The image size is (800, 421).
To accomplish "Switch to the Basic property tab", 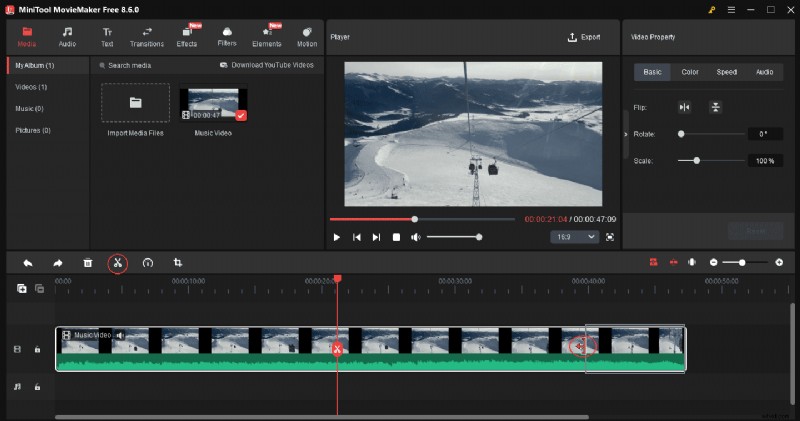I will [x=652, y=72].
